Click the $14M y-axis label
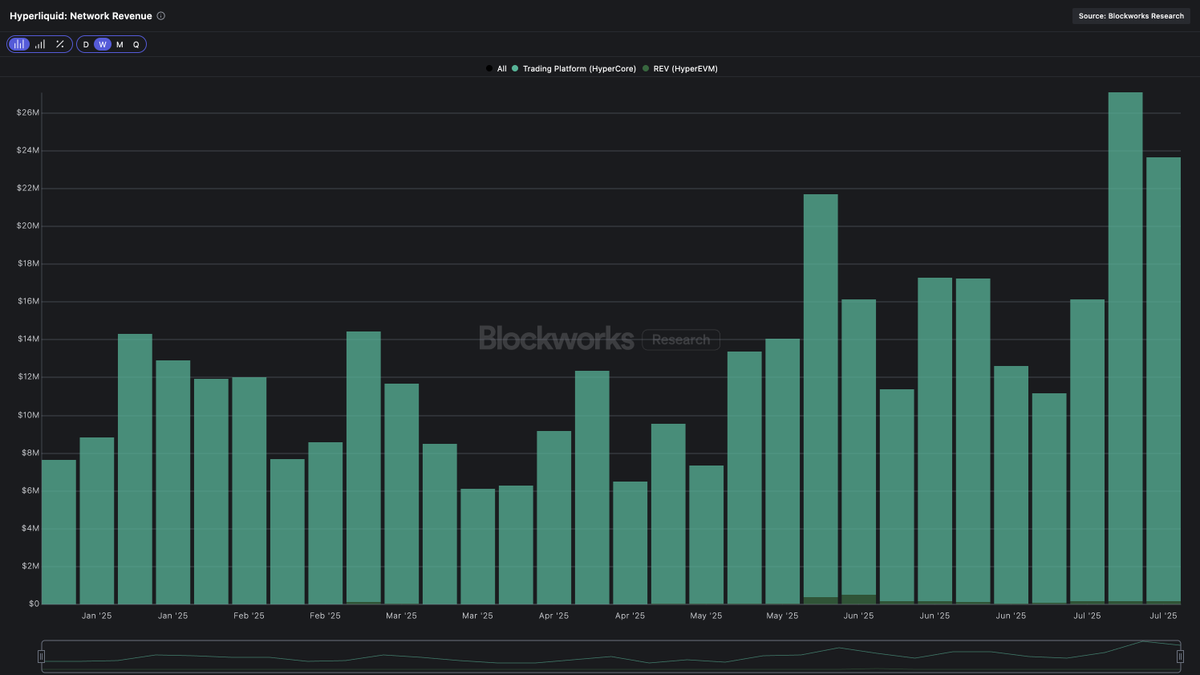The width and height of the screenshot is (1200, 675). (x=27, y=339)
